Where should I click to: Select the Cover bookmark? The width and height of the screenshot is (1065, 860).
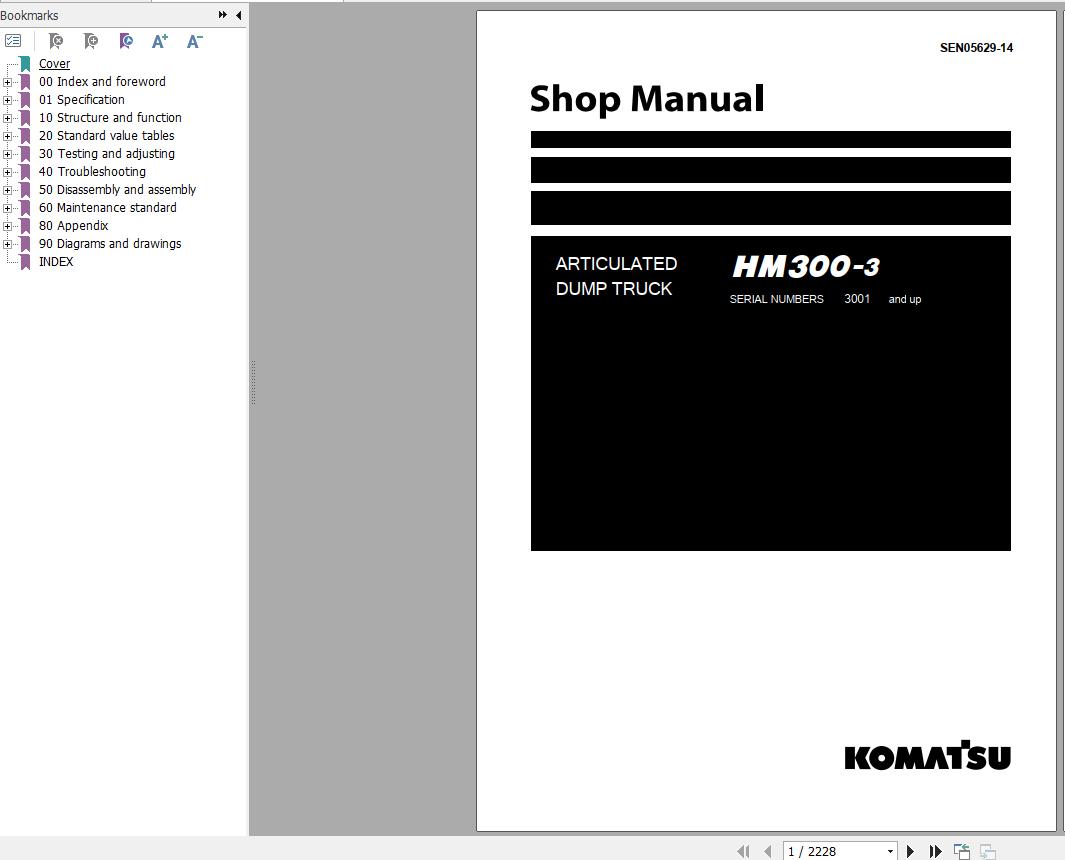point(54,64)
